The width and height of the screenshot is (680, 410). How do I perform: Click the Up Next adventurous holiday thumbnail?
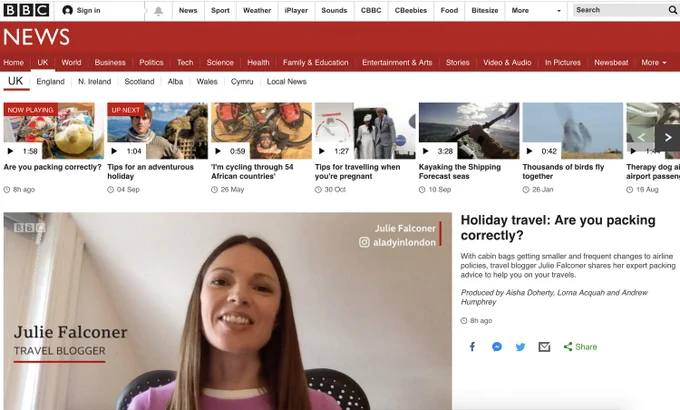click(x=157, y=131)
